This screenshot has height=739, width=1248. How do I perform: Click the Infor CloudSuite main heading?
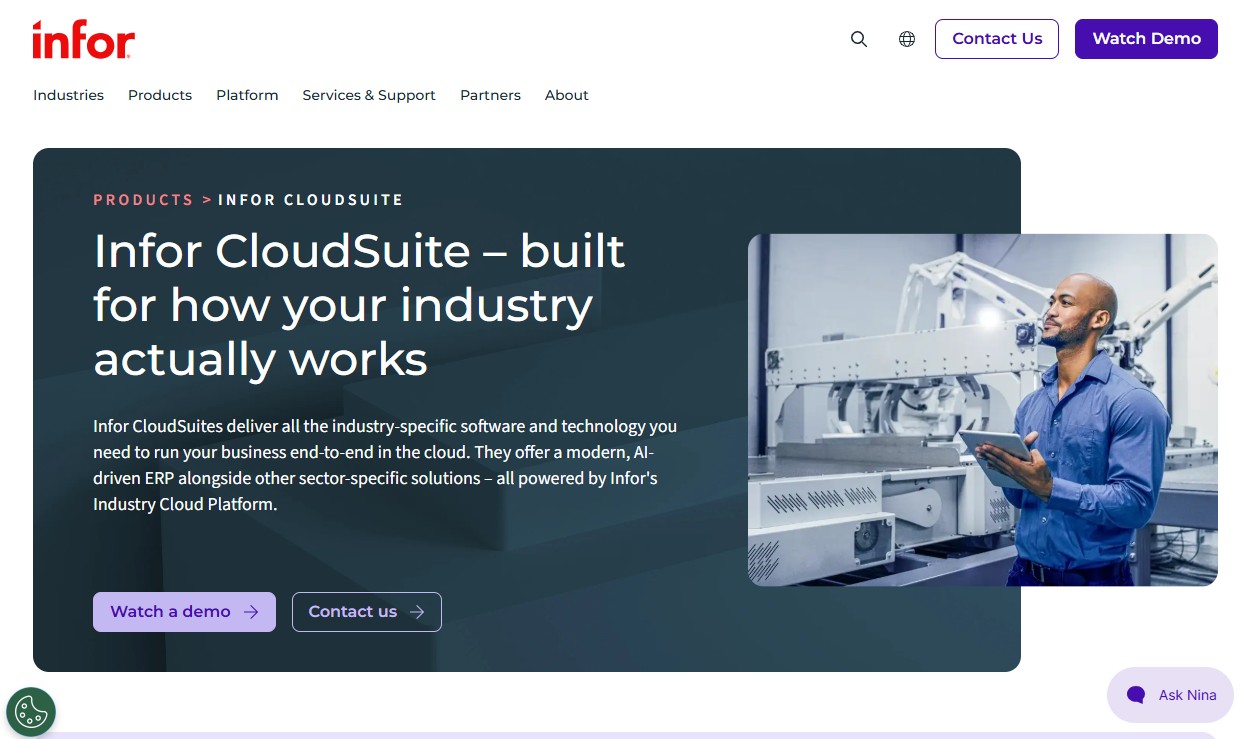coord(360,305)
